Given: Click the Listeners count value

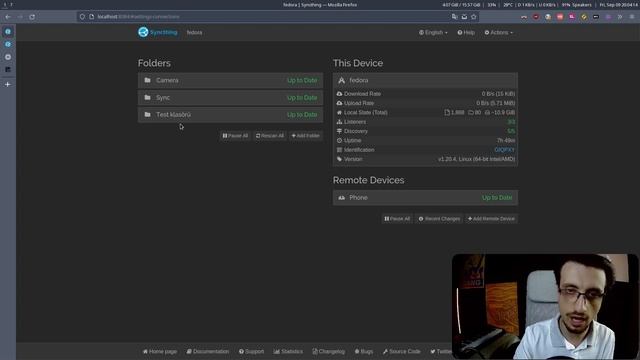Looking at the screenshot, I should click(x=511, y=122).
